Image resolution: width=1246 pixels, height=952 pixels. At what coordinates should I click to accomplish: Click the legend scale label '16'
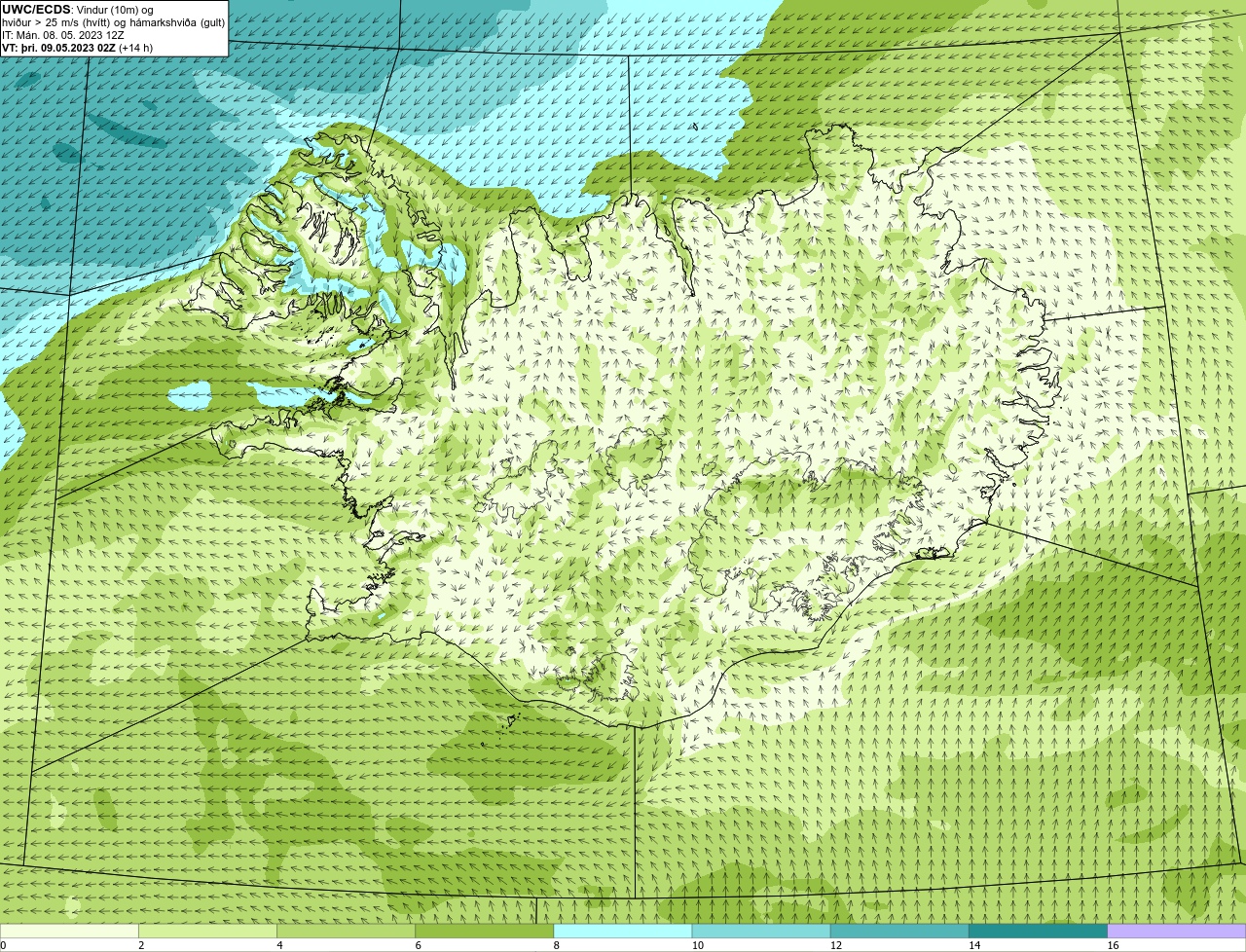[1114, 945]
